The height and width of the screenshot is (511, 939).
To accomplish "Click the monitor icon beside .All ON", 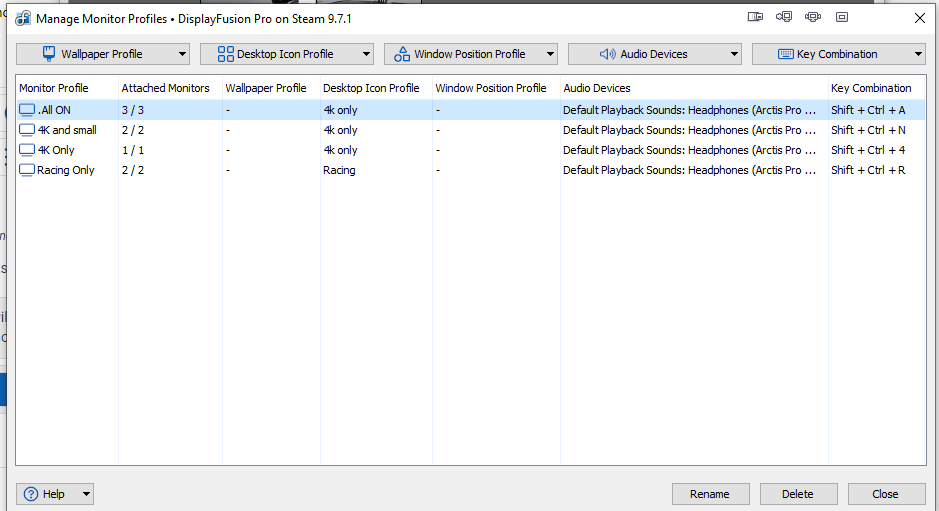I will [27, 110].
